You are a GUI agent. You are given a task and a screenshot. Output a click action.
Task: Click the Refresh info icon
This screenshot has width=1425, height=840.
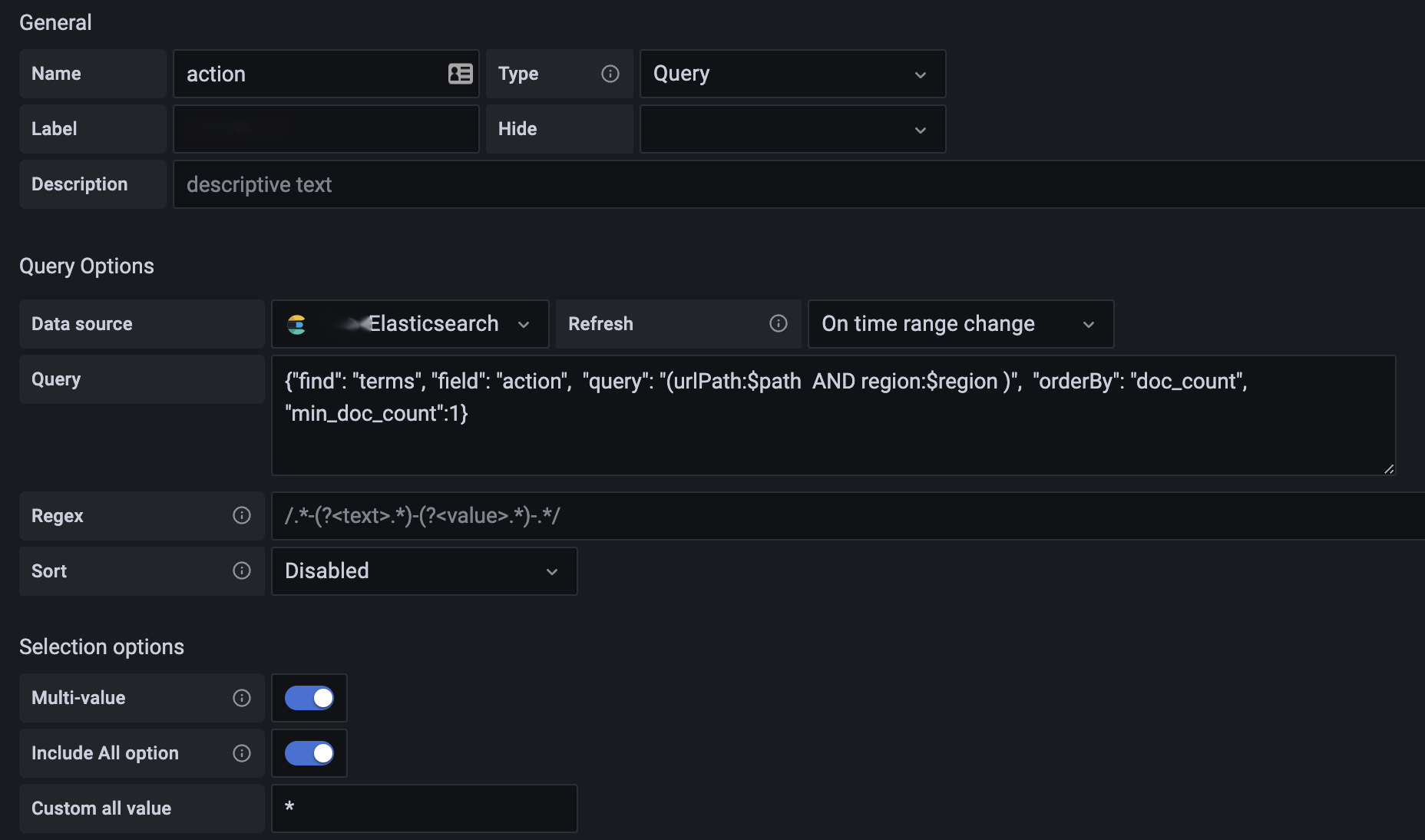coord(779,323)
